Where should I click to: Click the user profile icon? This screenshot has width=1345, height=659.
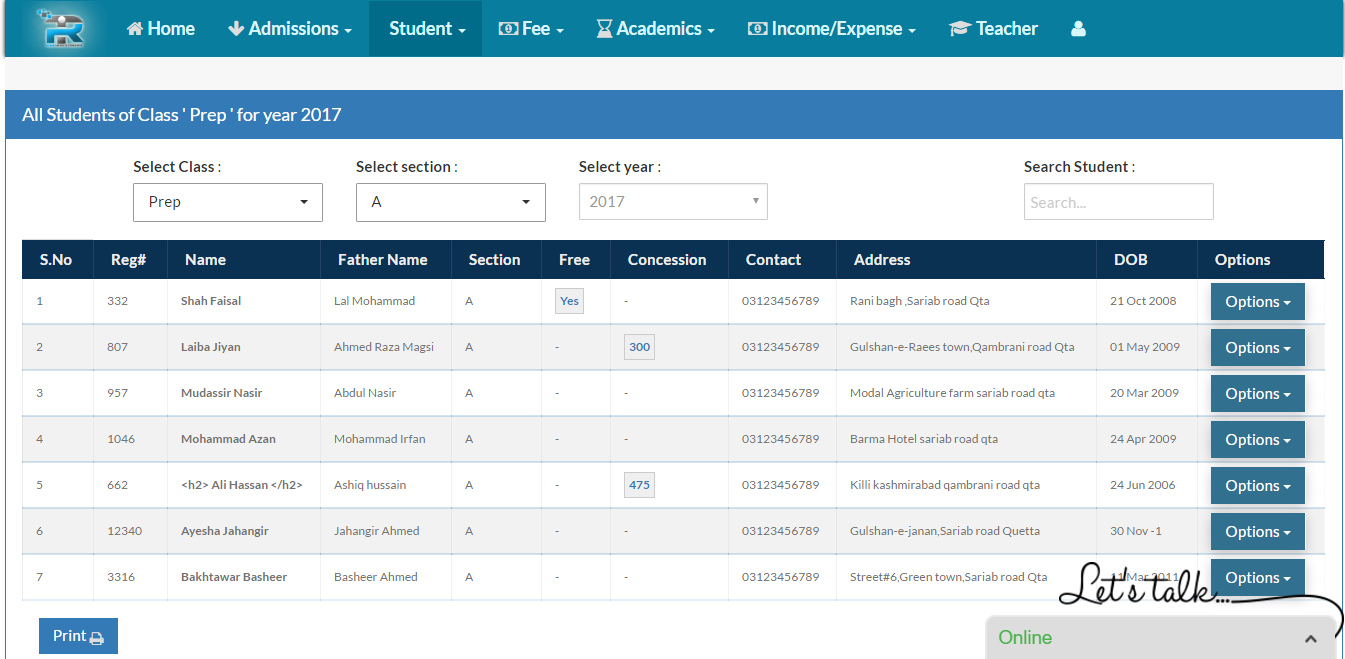[x=1078, y=29]
